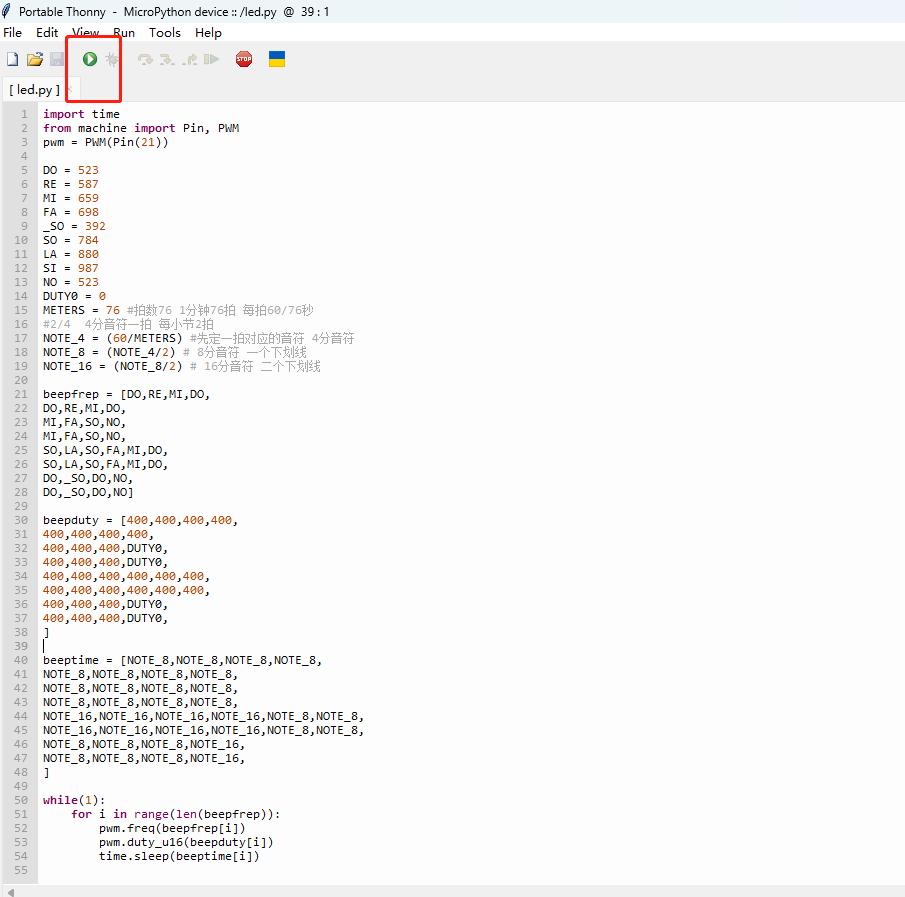
Task: Click the 'for i in range(len(beepfrep)):' line
Action: [x=175, y=814]
